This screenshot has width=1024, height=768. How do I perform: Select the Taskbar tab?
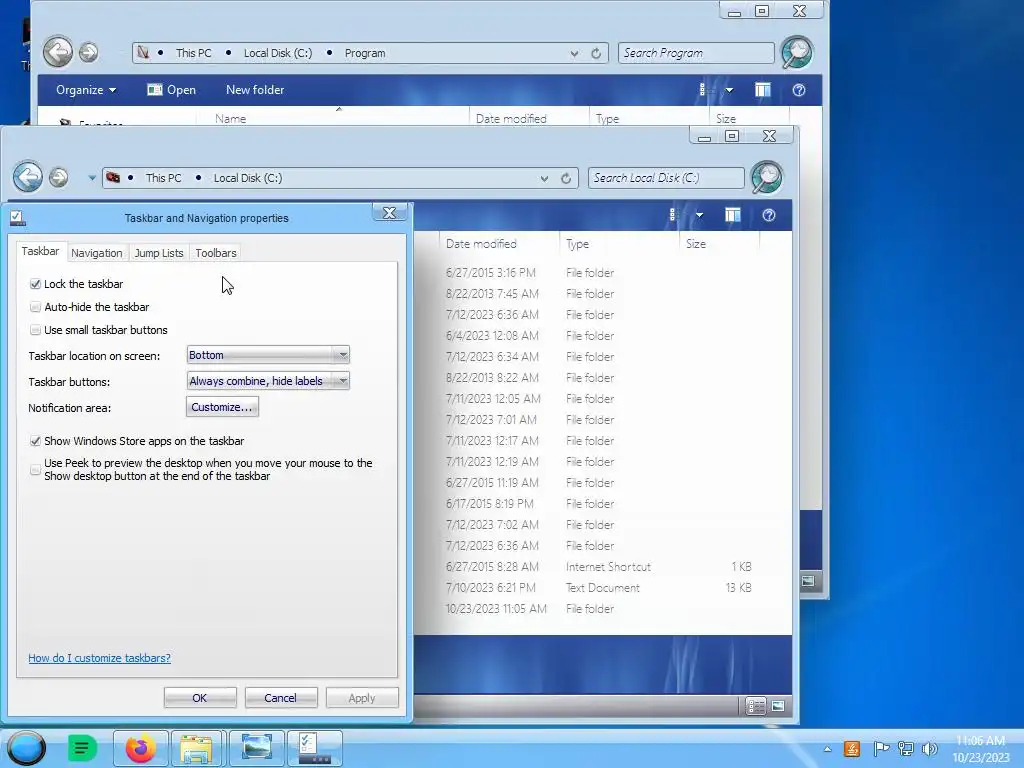pyautogui.click(x=40, y=251)
